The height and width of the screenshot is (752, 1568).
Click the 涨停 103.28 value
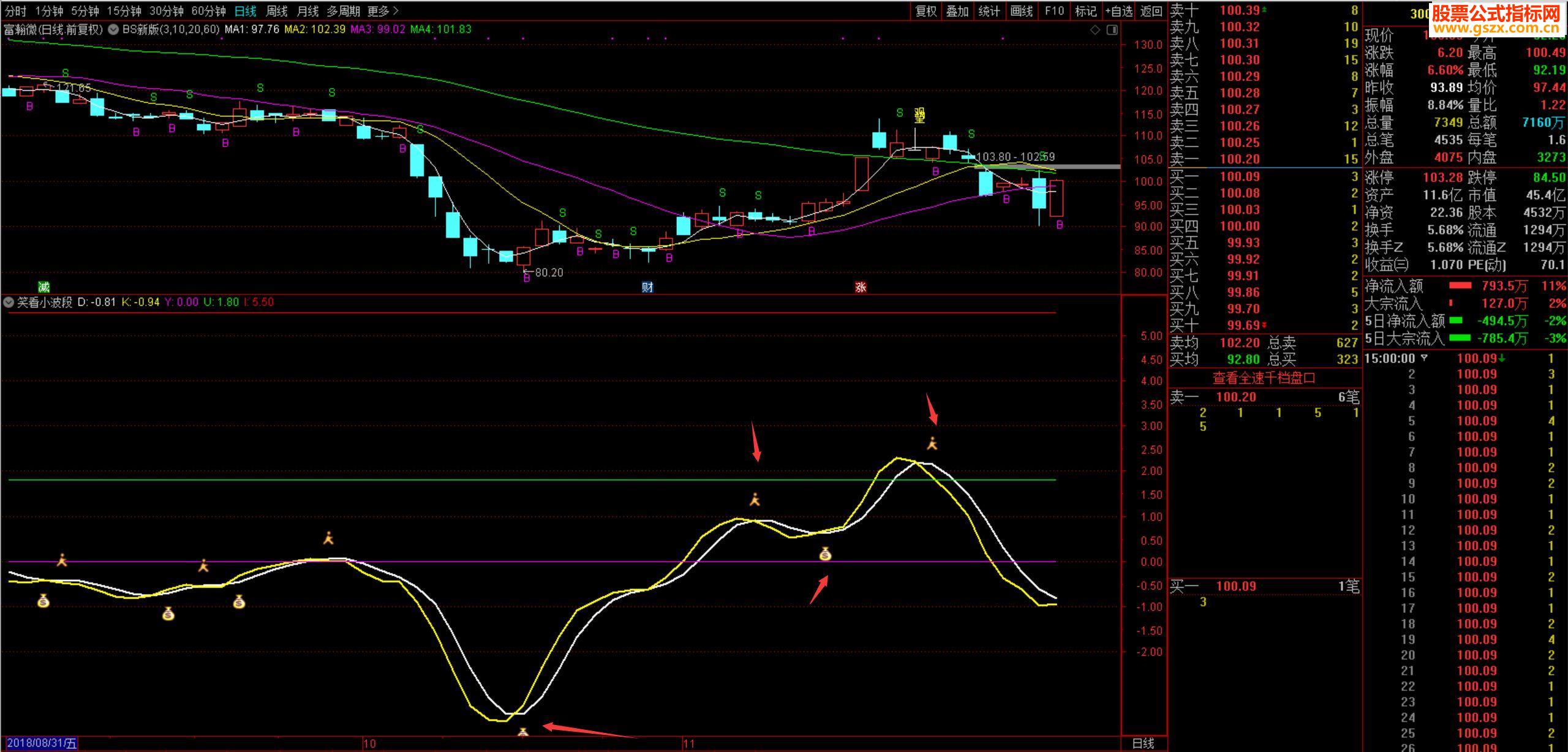(x=1442, y=178)
